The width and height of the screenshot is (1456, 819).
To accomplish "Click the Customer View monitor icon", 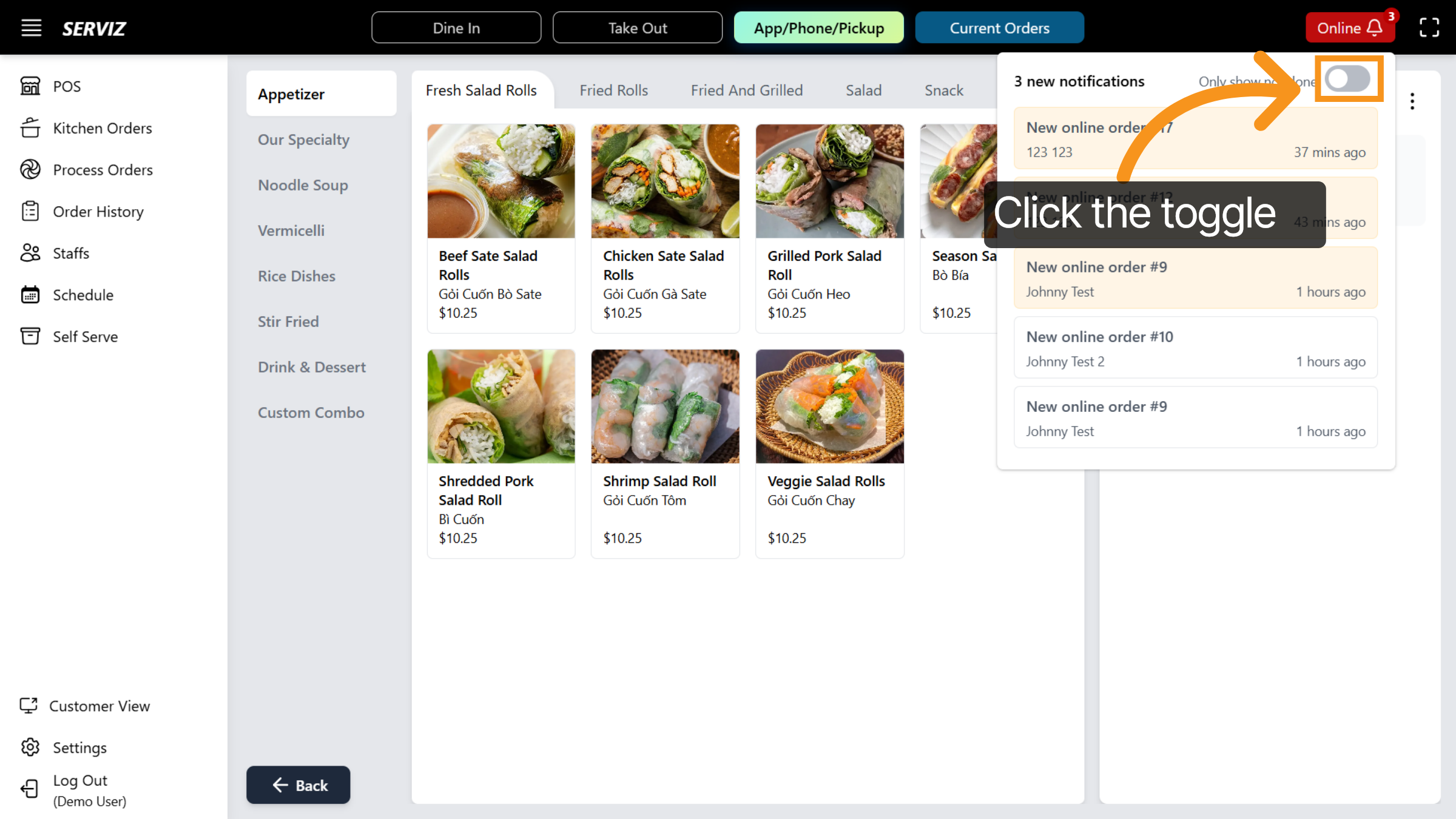I will coord(30,706).
